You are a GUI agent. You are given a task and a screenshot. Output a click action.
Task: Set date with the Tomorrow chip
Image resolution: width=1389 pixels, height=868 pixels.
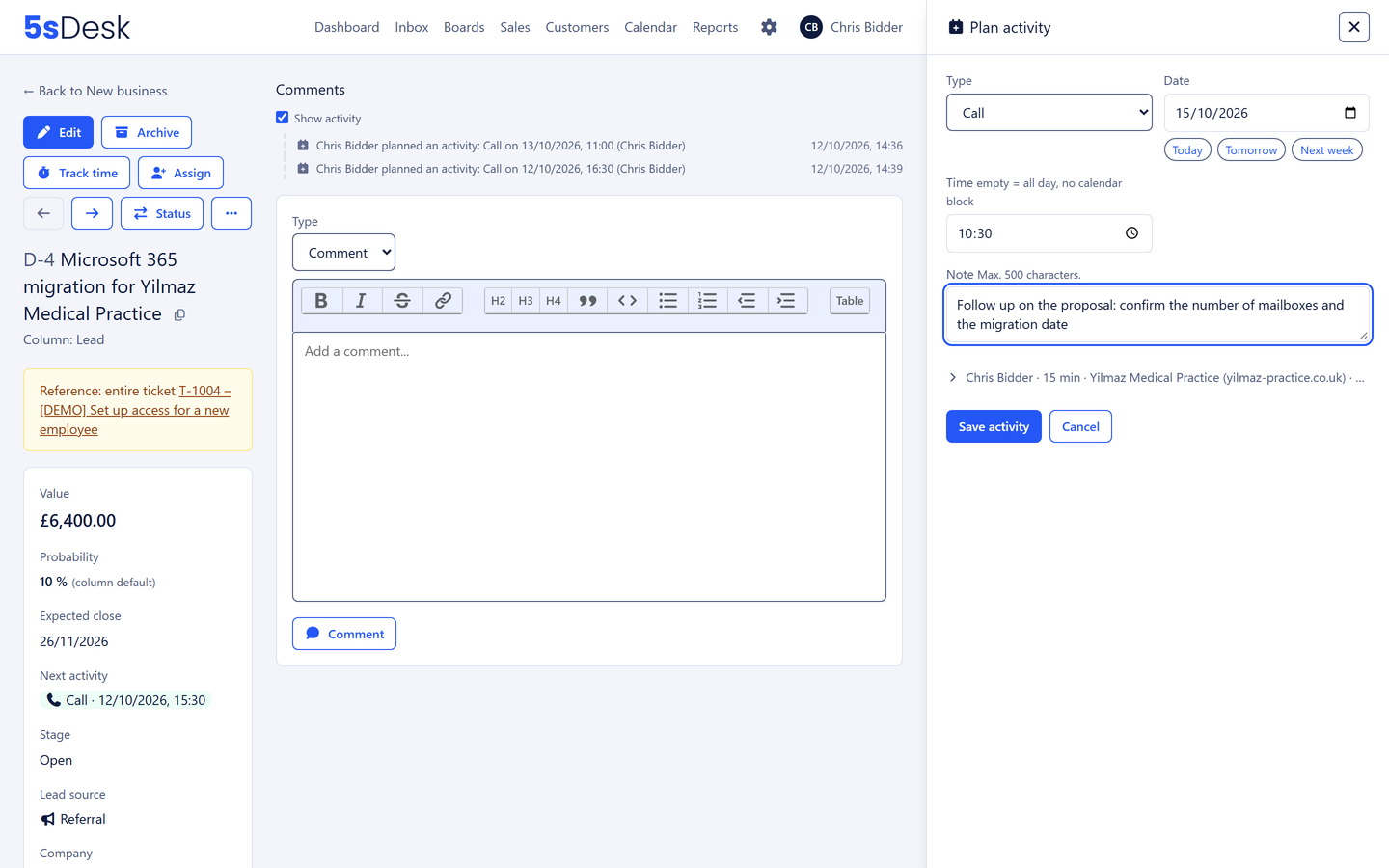[x=1251, y=150]
